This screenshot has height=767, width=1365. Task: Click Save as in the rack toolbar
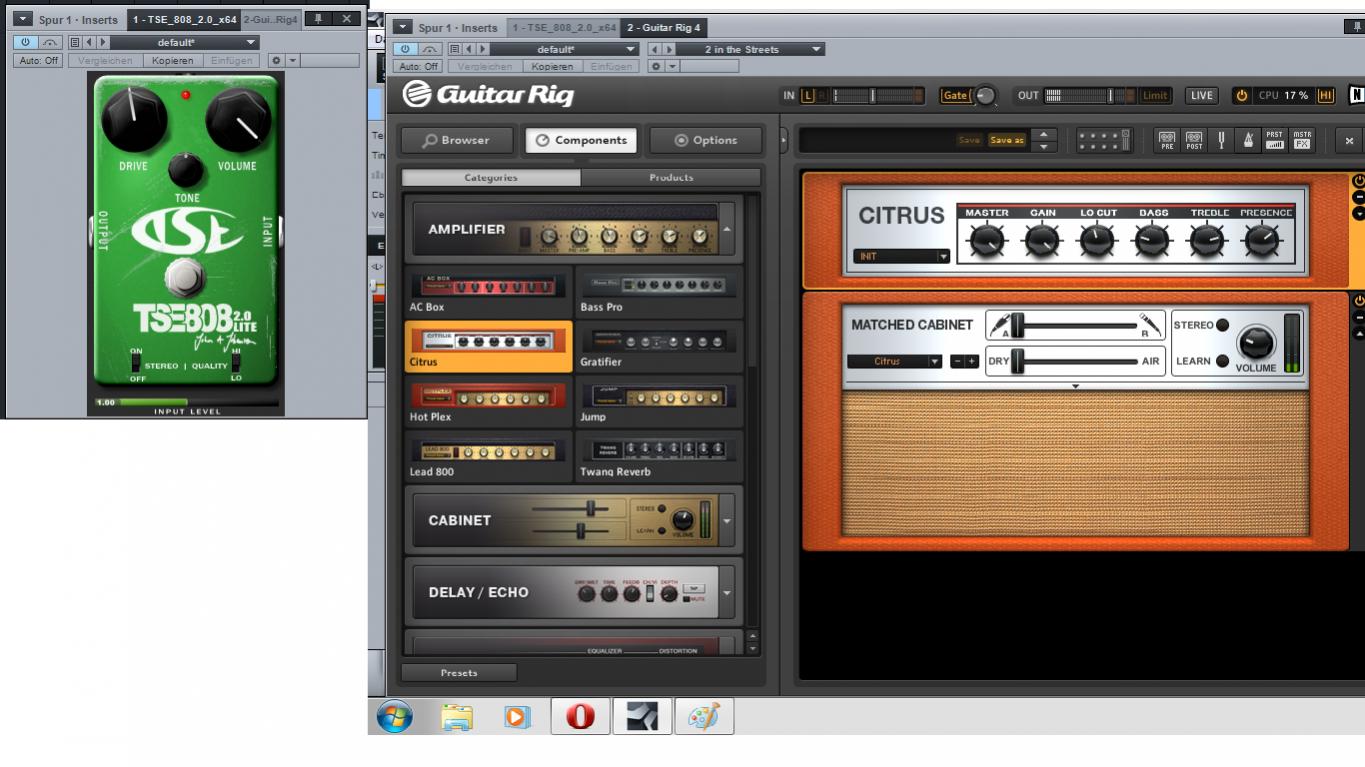tap(1007, 141)
